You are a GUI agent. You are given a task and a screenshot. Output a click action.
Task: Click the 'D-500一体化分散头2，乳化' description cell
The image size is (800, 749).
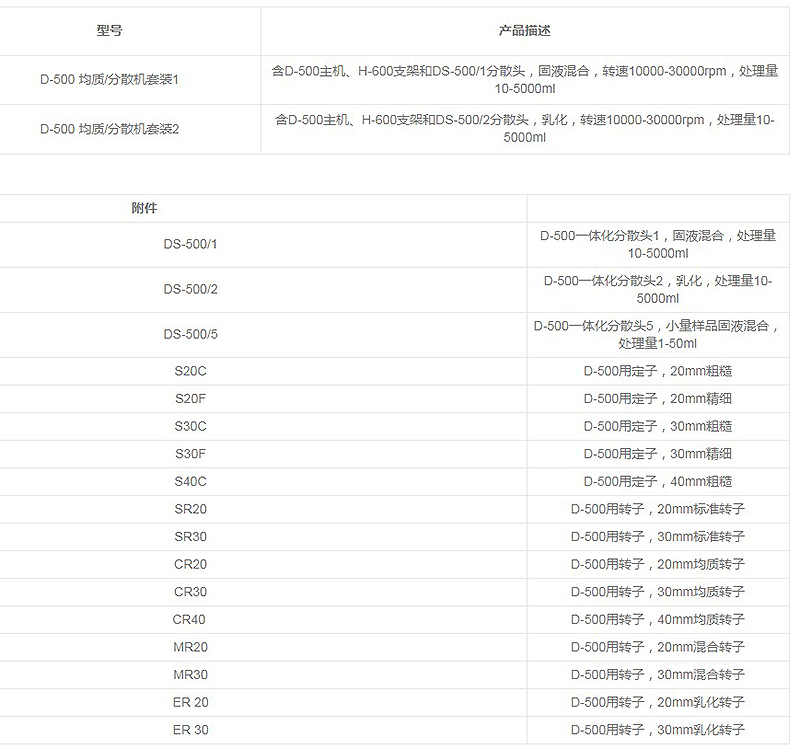pos(658,289)
